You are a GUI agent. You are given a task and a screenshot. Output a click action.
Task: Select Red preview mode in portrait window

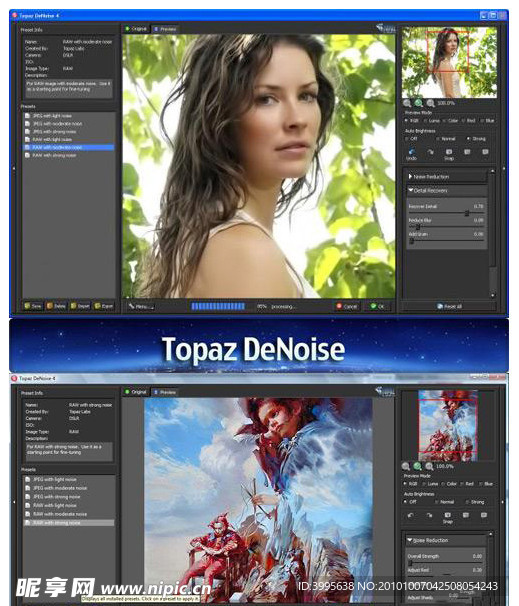[x=469, y=121]
